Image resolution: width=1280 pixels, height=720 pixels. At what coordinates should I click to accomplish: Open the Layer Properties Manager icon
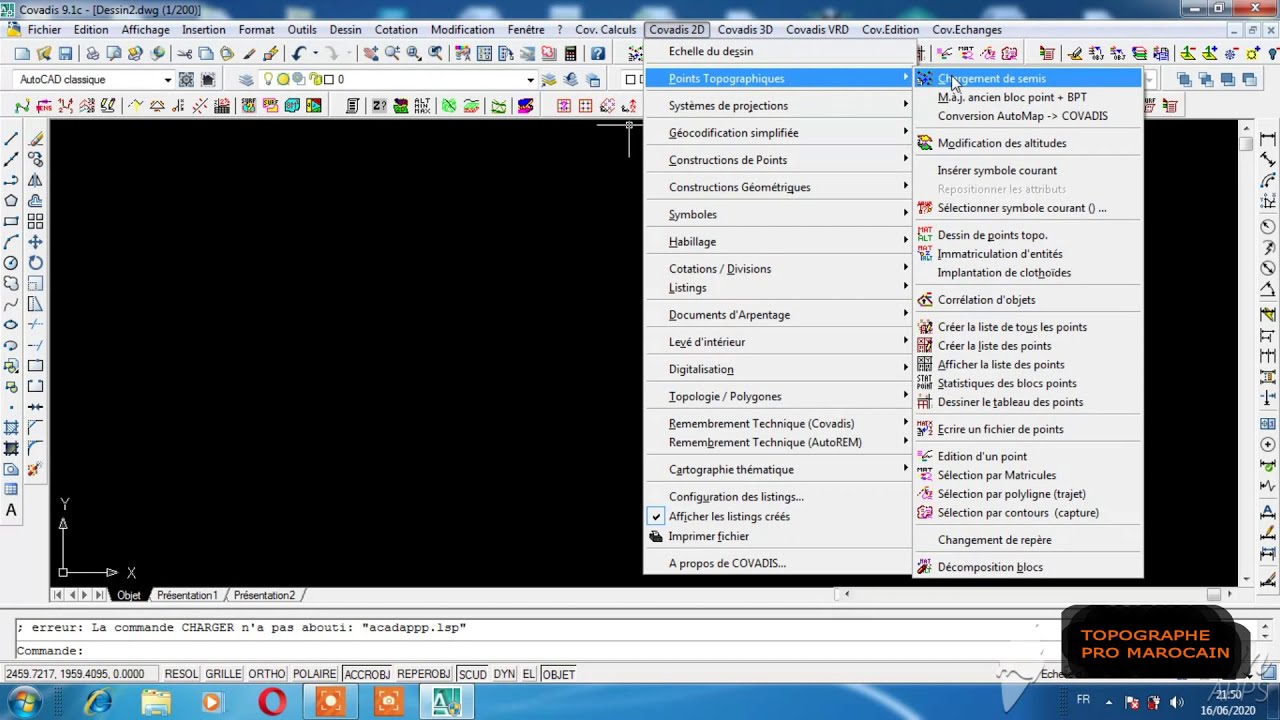pos(246,80)
